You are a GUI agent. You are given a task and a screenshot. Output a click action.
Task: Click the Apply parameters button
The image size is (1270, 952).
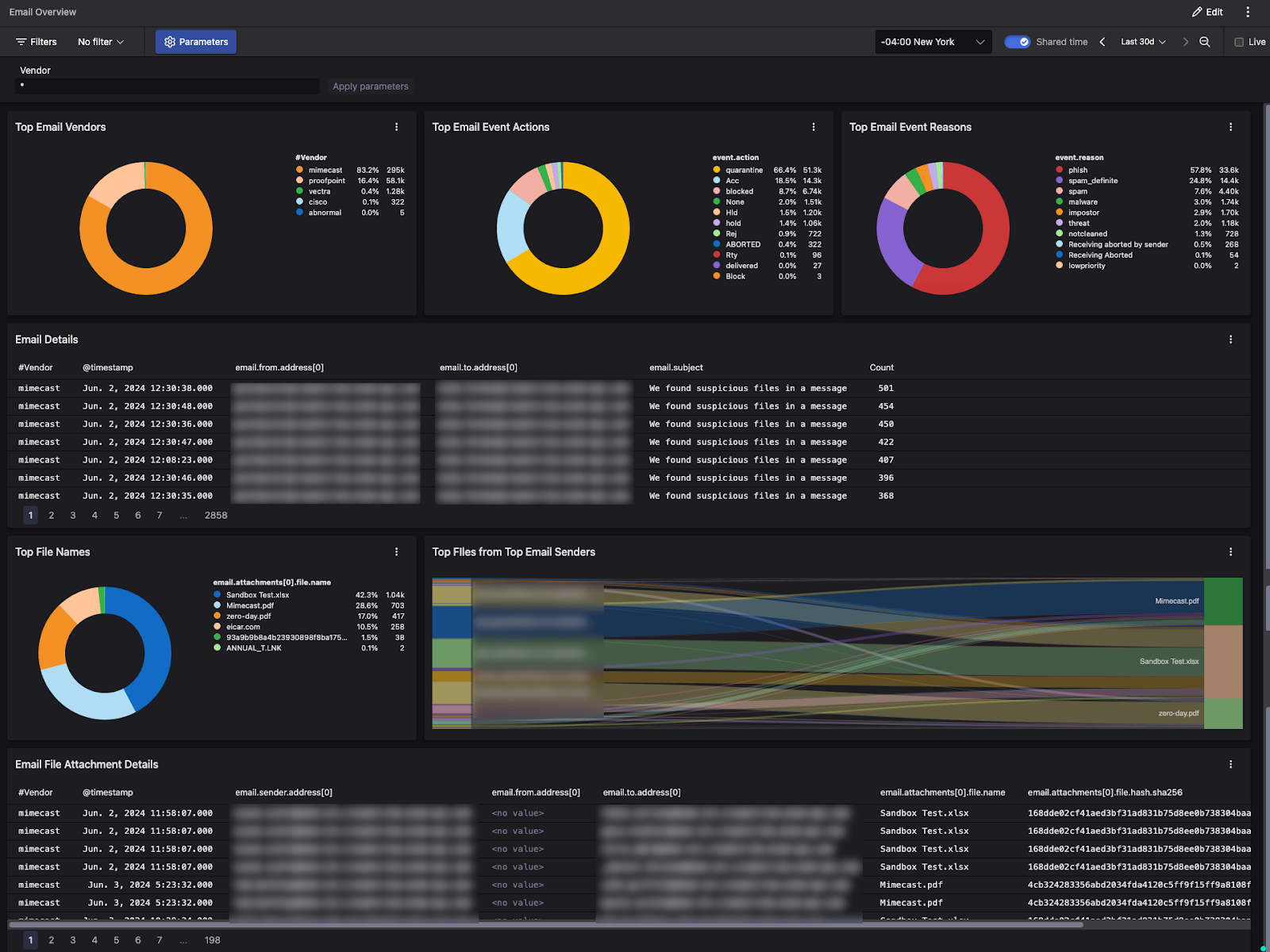371,86
